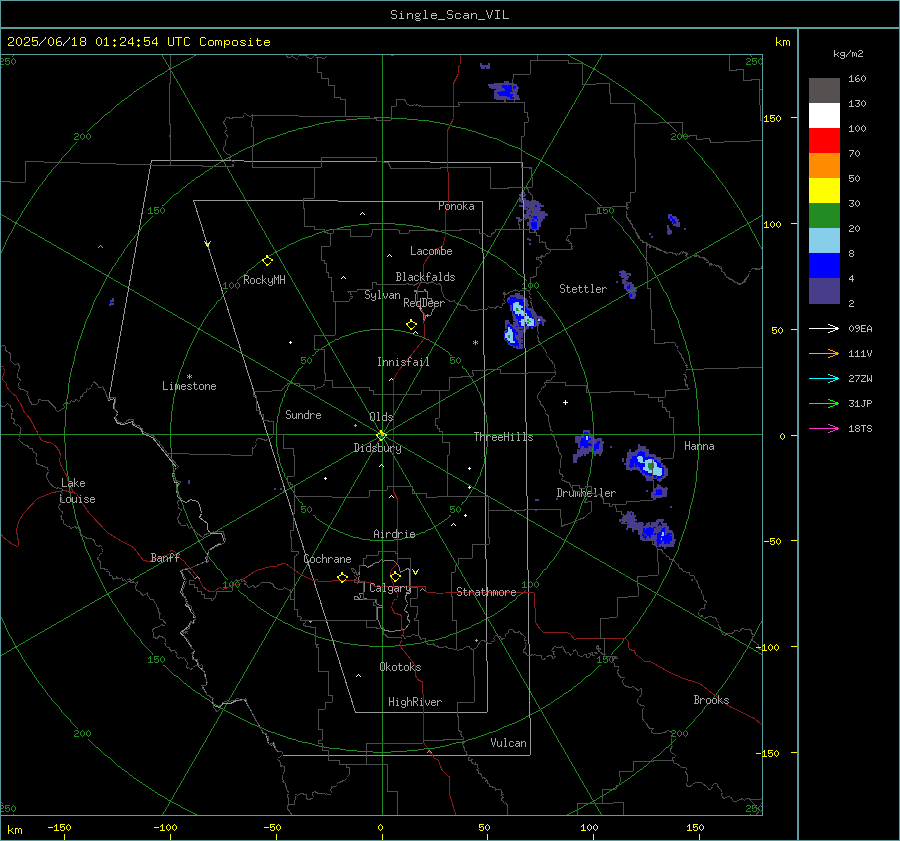Click the yellow diamond marker at Olds radar center
The image size is (900, 841).
click(x=382, y=435)
